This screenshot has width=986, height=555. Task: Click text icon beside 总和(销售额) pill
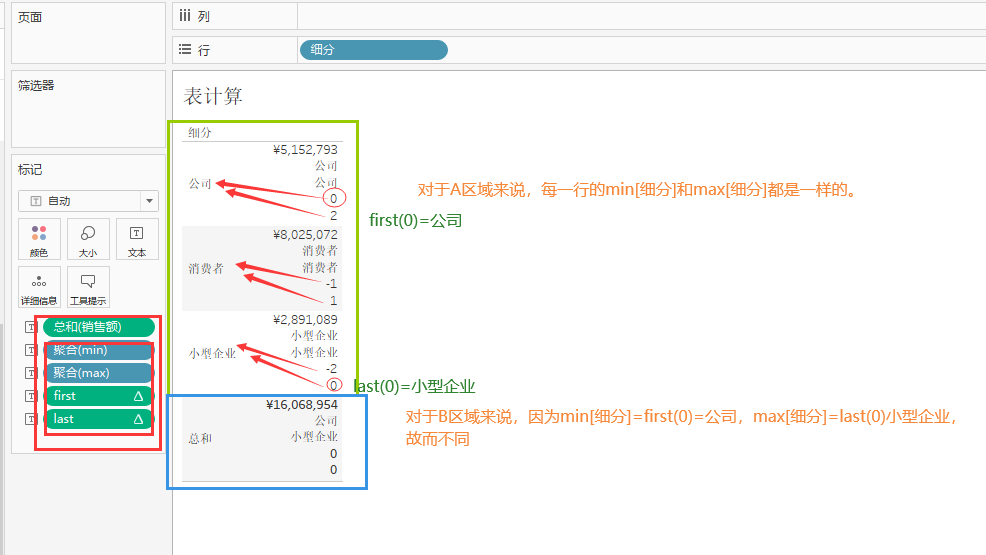[x=31, y=327]
